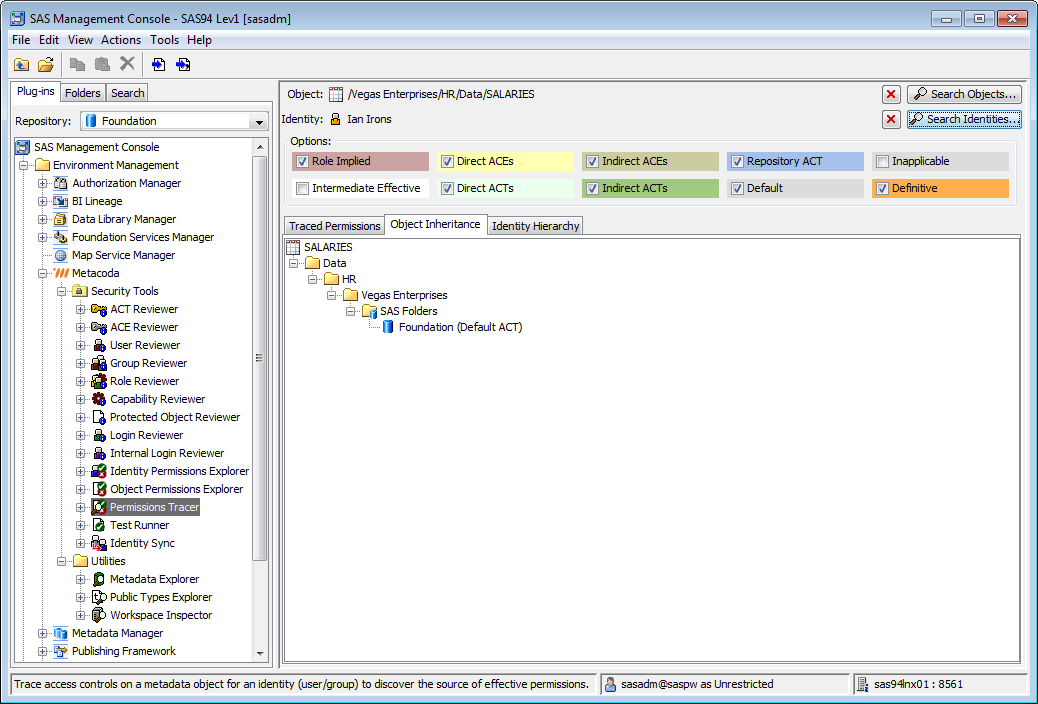Click the Copy toolbar icon

77,64
